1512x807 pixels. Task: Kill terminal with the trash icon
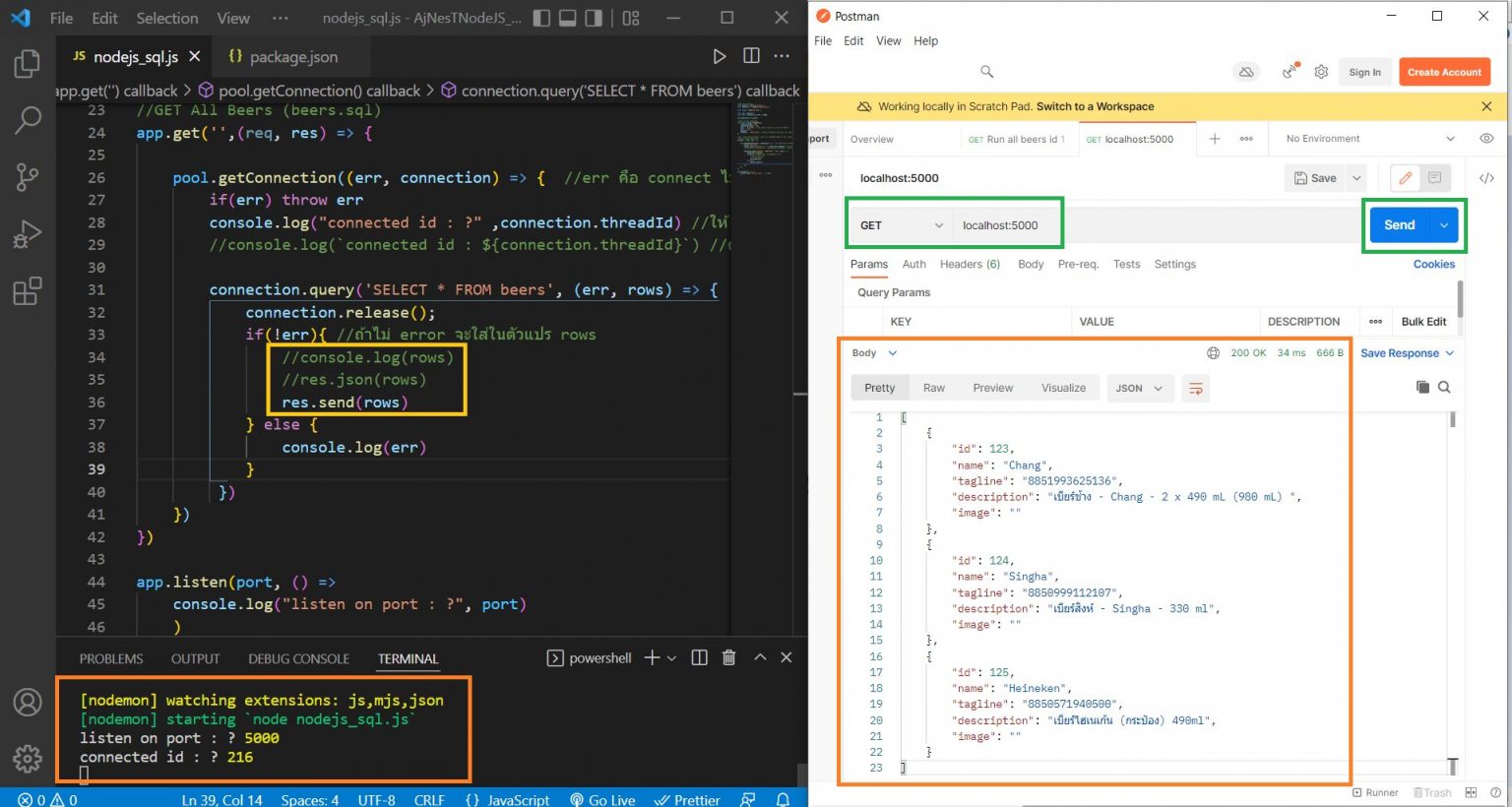tap(728, 657)
